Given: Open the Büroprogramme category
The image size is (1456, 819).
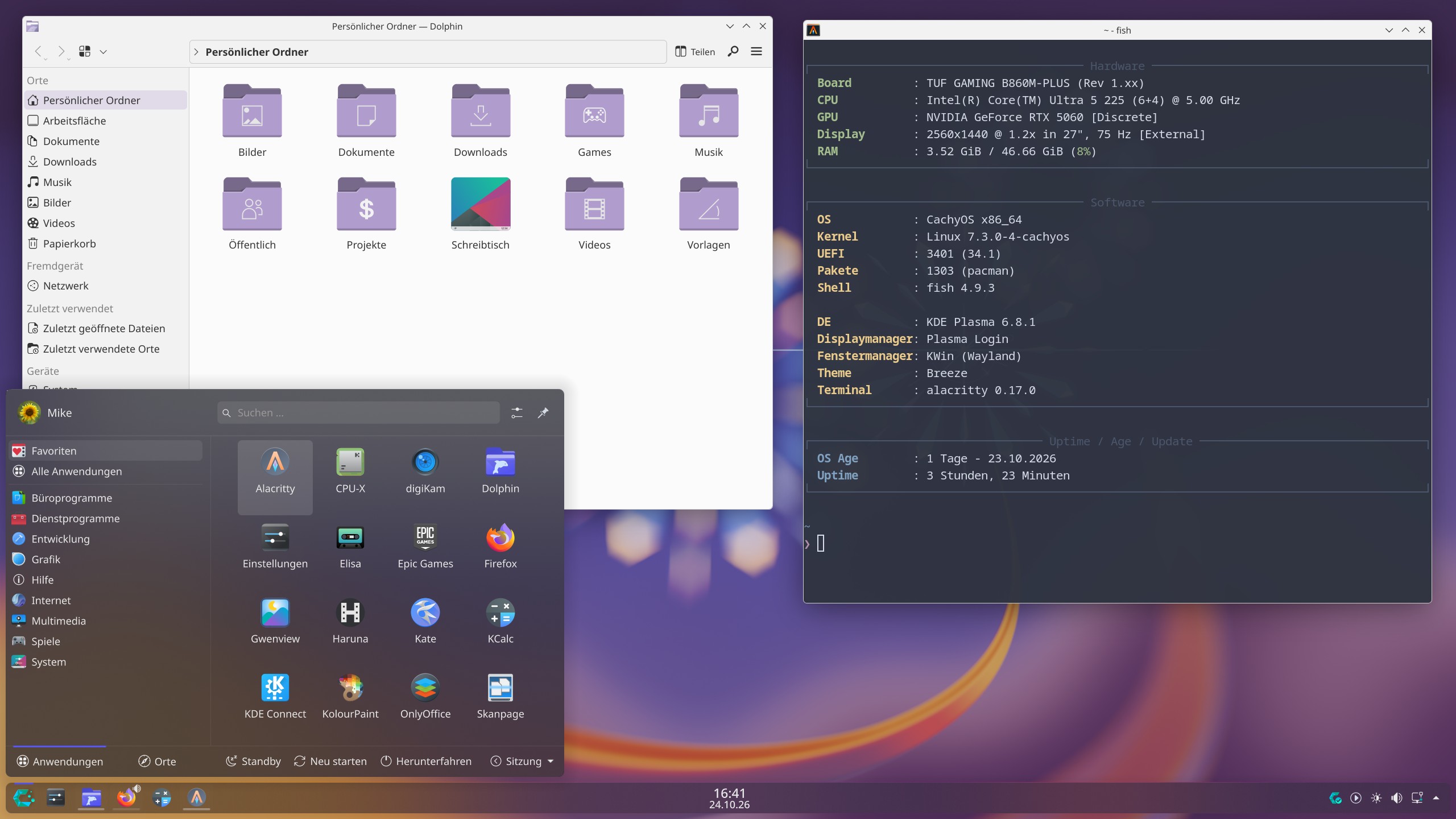Looking at the screenshot, I should point(106,498).
